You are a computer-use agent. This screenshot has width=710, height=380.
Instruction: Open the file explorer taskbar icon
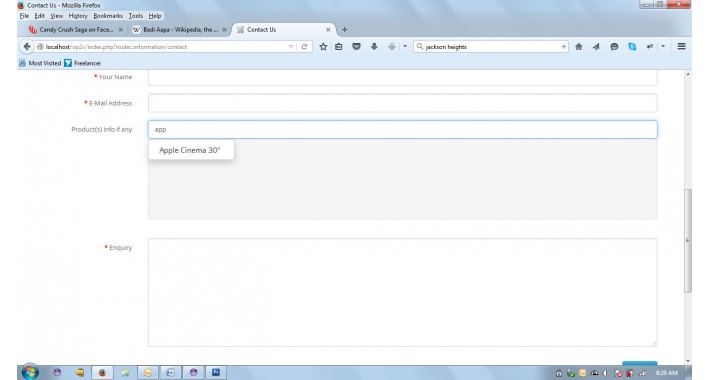125,373
